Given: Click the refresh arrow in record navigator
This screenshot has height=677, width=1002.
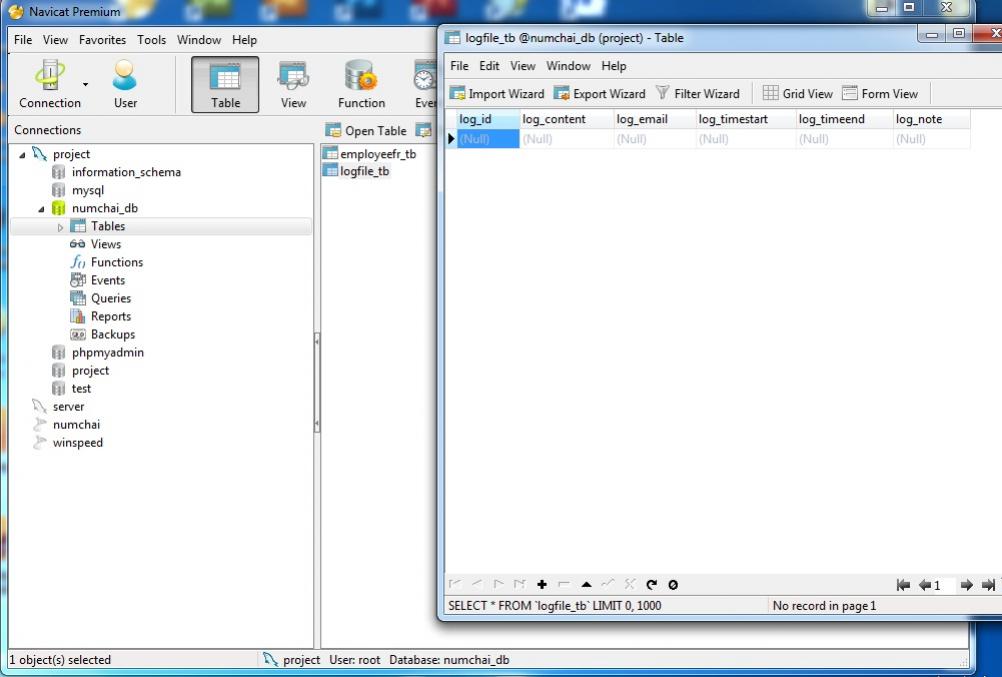Looking at the screenshot, I should pyautogui.click(x=652, y=585).
